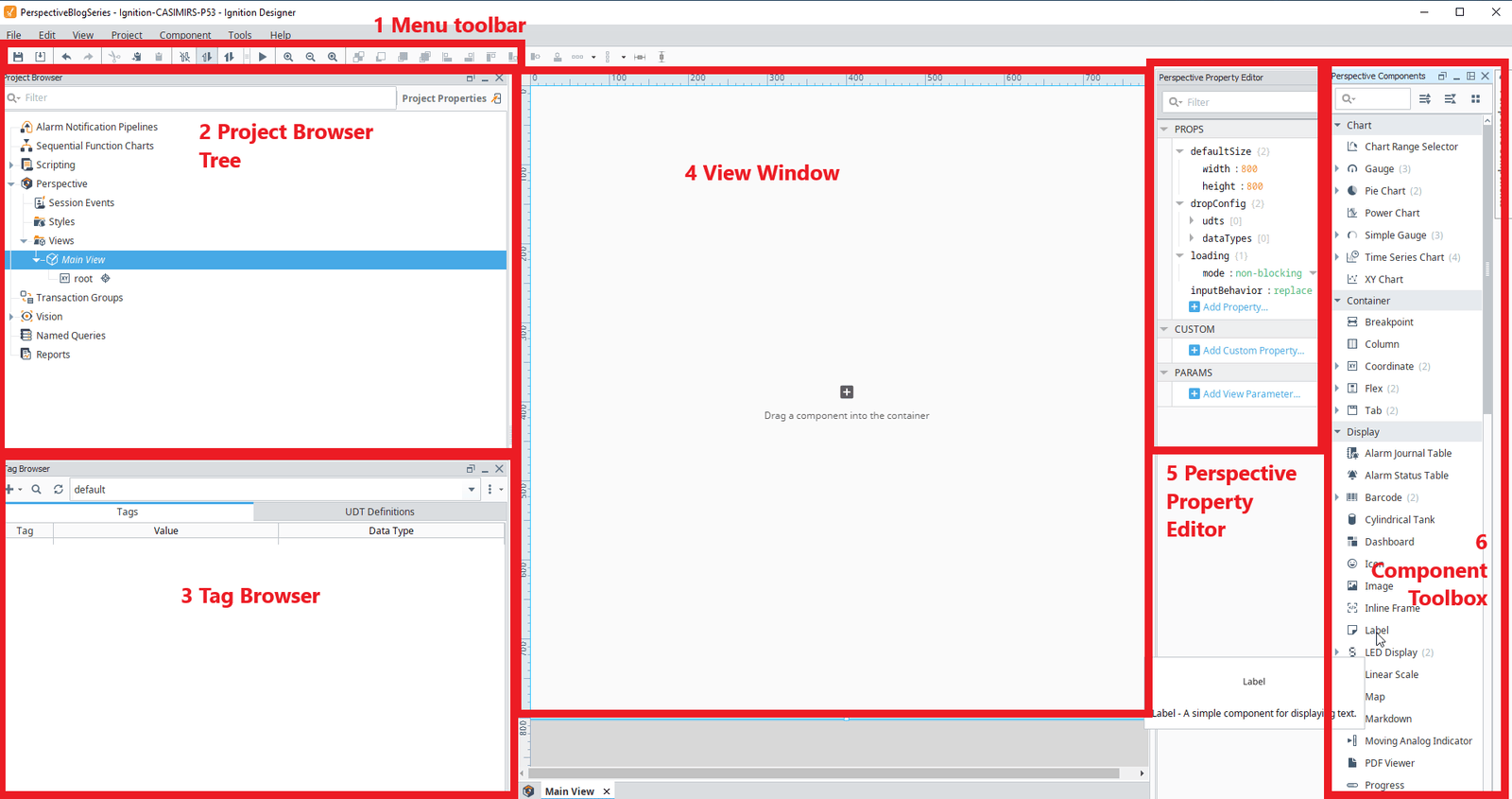Open the non-blocking mode dropdown
The image size is (1512, 799).
point(1313,273)
